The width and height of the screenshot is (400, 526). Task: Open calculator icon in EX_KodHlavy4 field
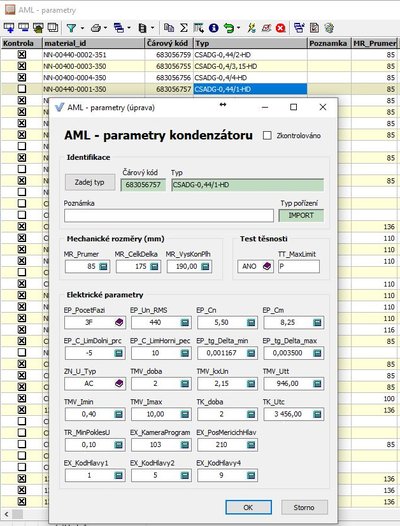(x=251, y=475)
